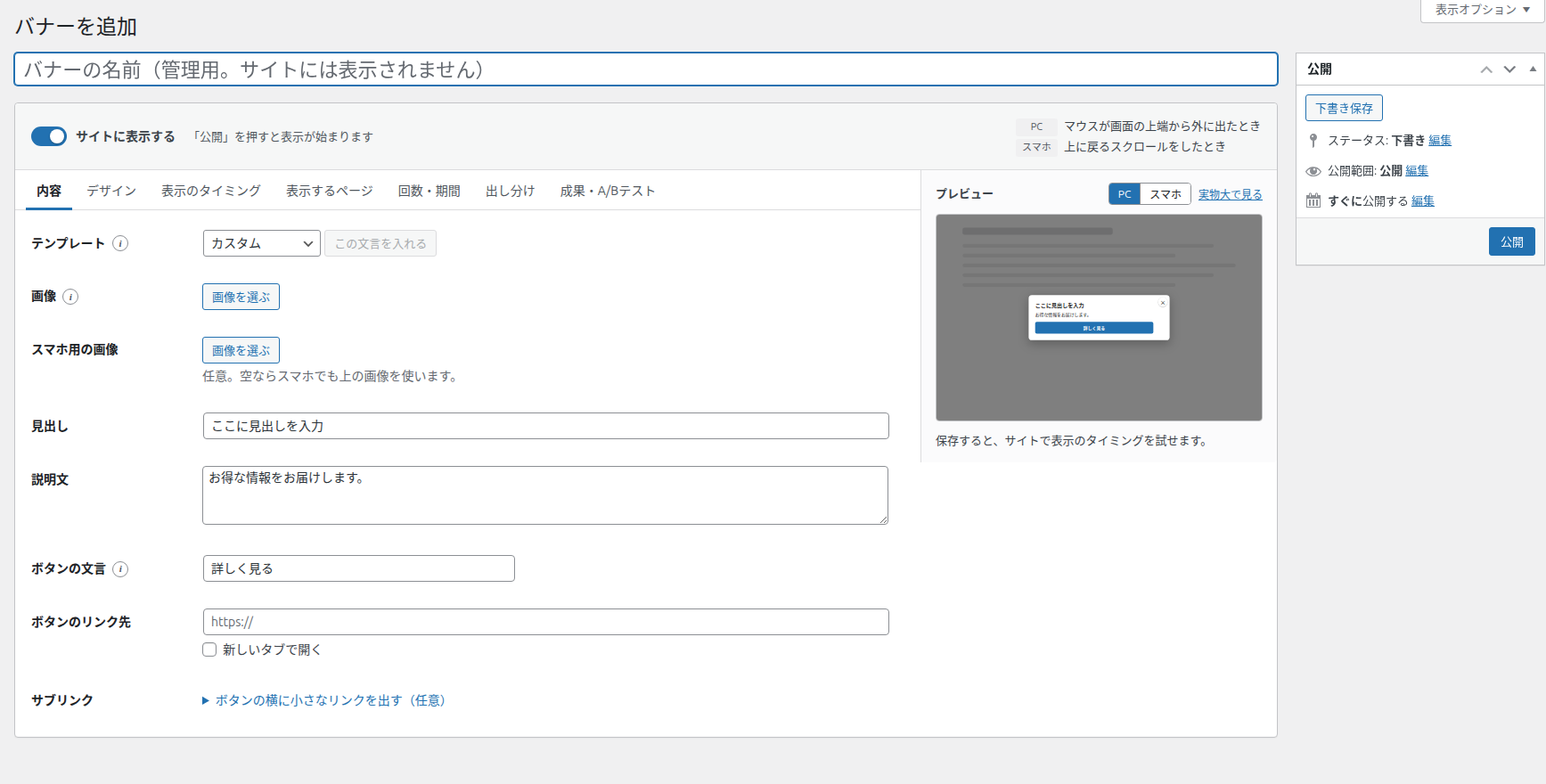
Task: Open the 表示オプション dropdown
Action: 1483,10
